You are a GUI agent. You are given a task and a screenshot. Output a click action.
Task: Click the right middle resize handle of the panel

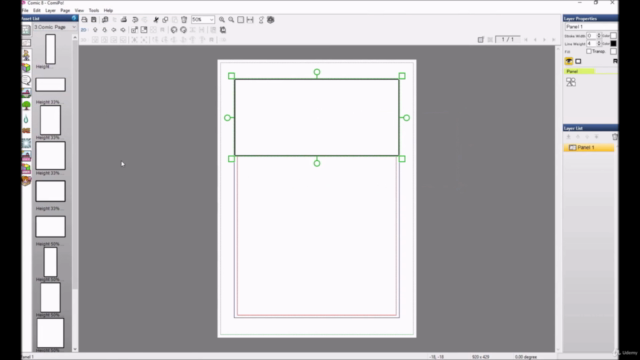point(406,118)
